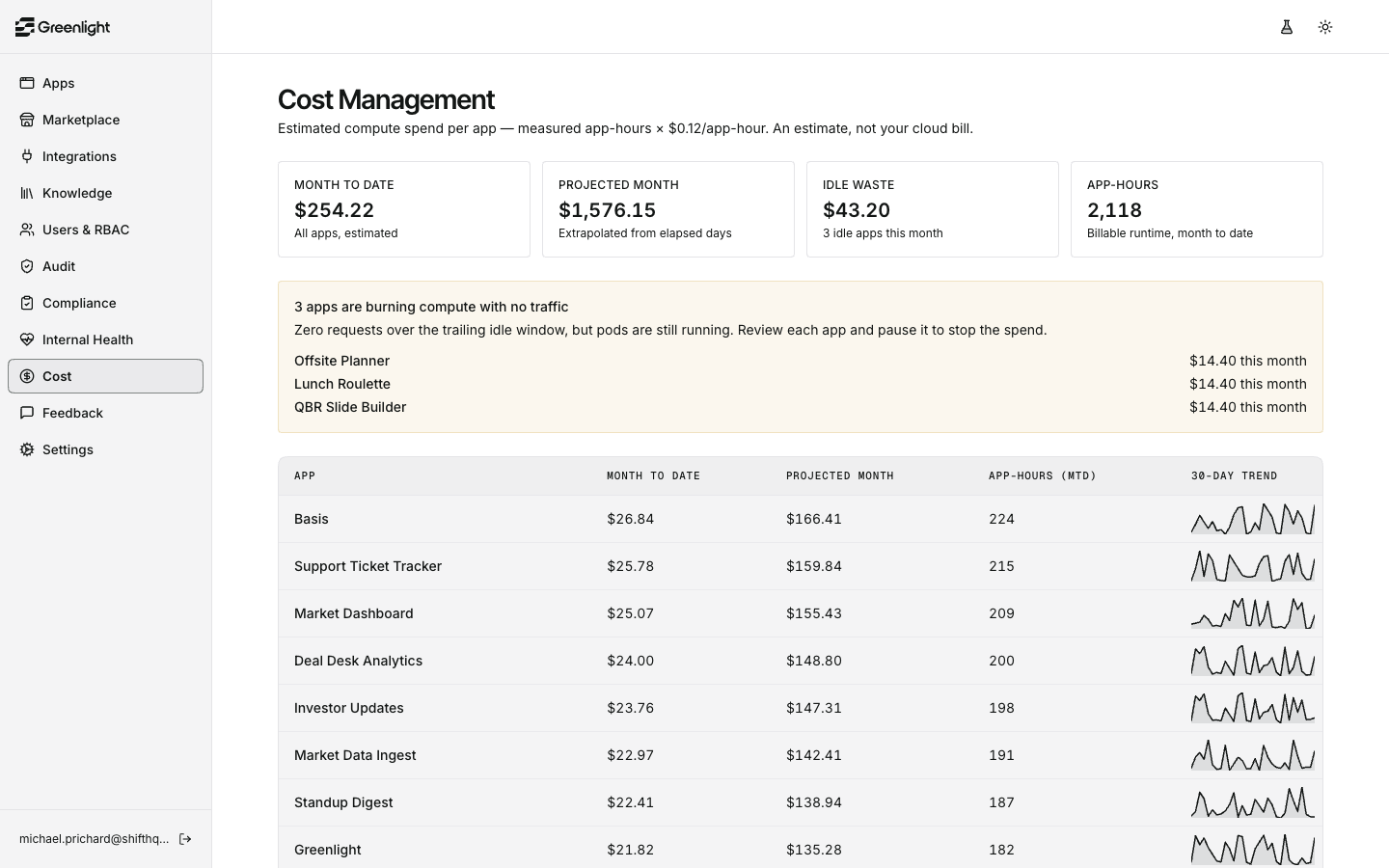Image resolution: width=1389 pixels, height=868 pixels.
Task: Click the App-Hours total 2,118
Action: pos(1114,210)
